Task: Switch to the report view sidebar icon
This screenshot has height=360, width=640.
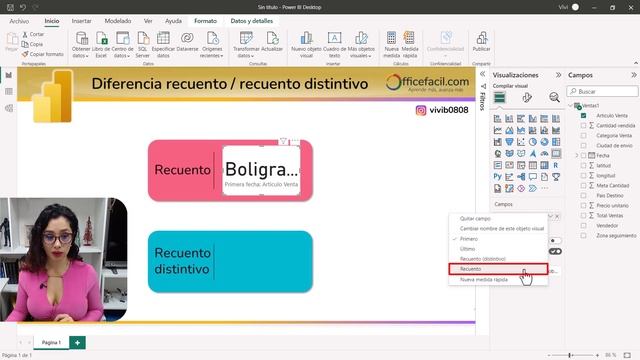Action: (x=9, y=75)
